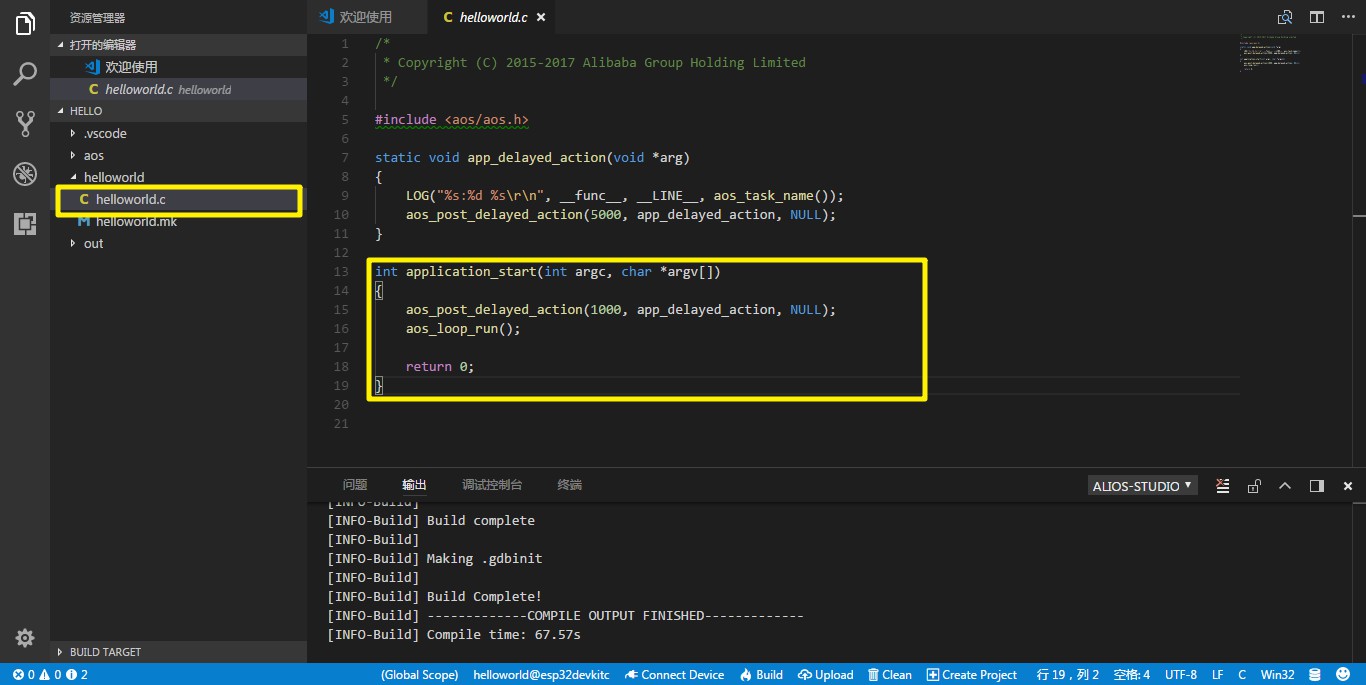Click the Build flame icon
The height and width of the screenshot is (685, 1366).
pyautogui.click(x=746, y=675)
